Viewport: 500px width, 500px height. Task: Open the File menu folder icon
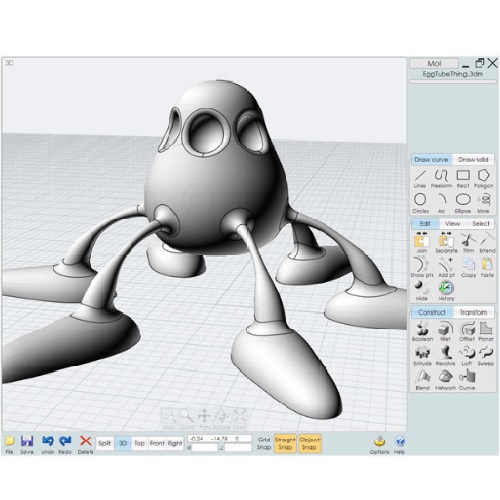[10, 445]
